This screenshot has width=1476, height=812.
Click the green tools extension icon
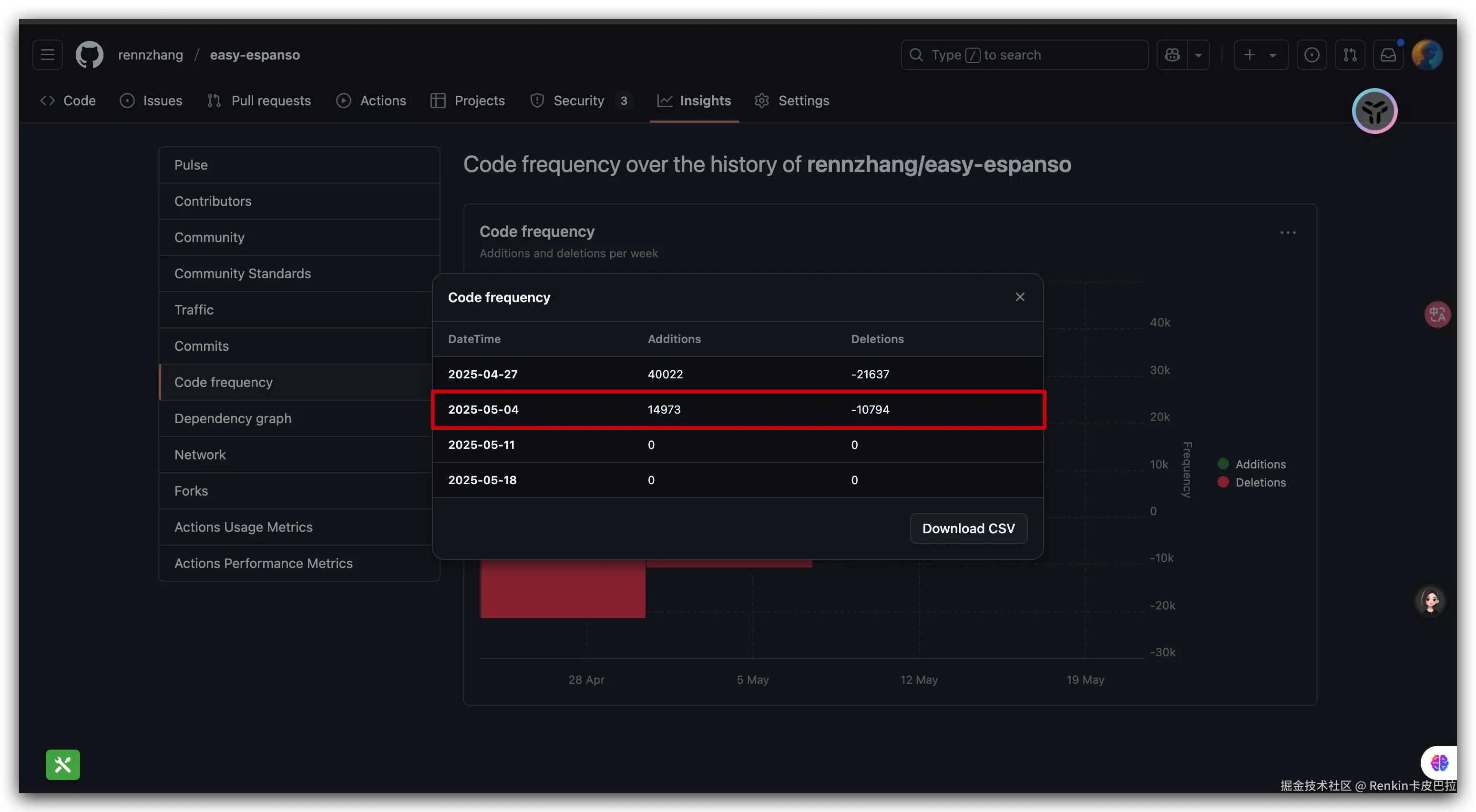tap(63, 764)
